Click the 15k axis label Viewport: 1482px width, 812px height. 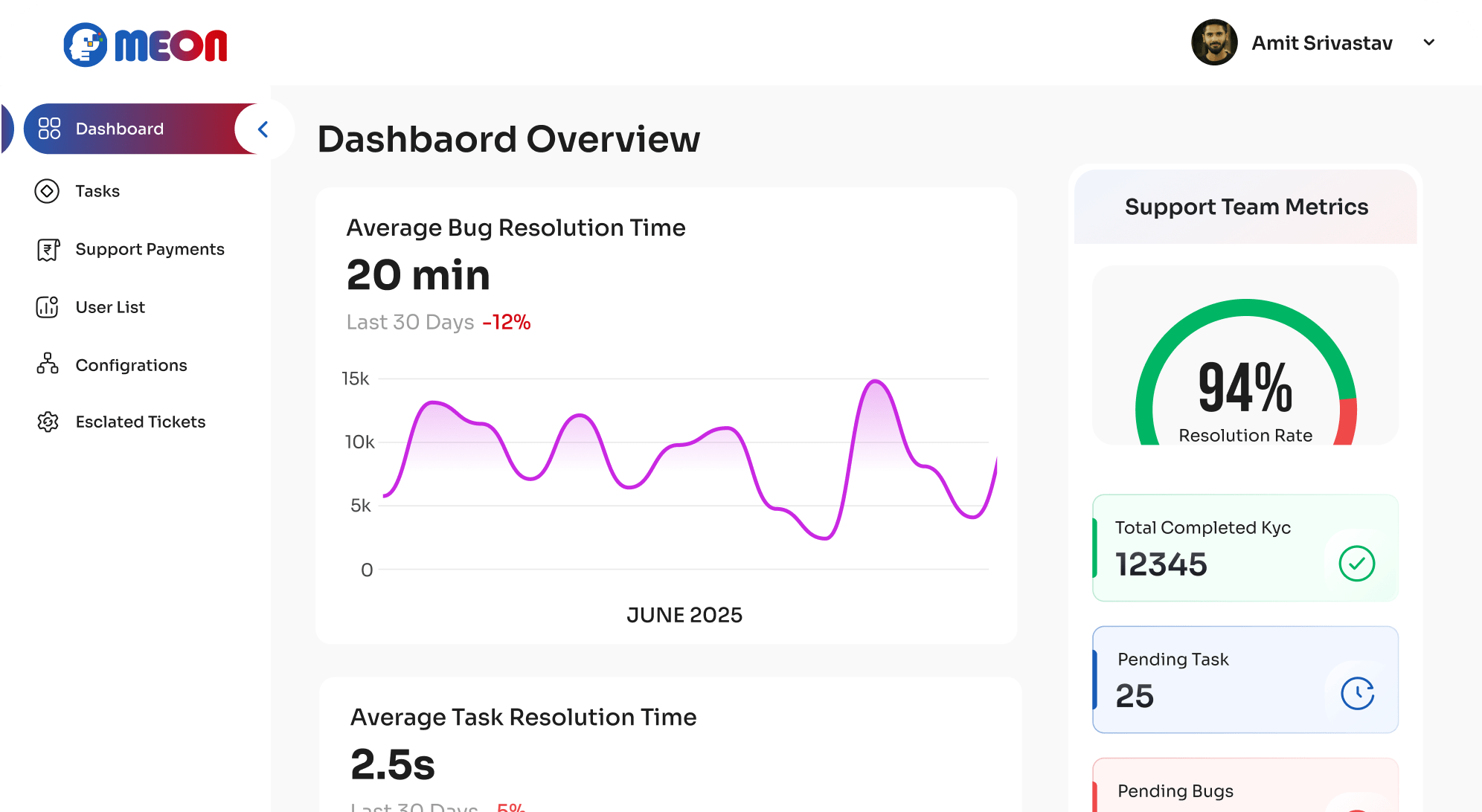pyautogui.click(x=355, y=378)
